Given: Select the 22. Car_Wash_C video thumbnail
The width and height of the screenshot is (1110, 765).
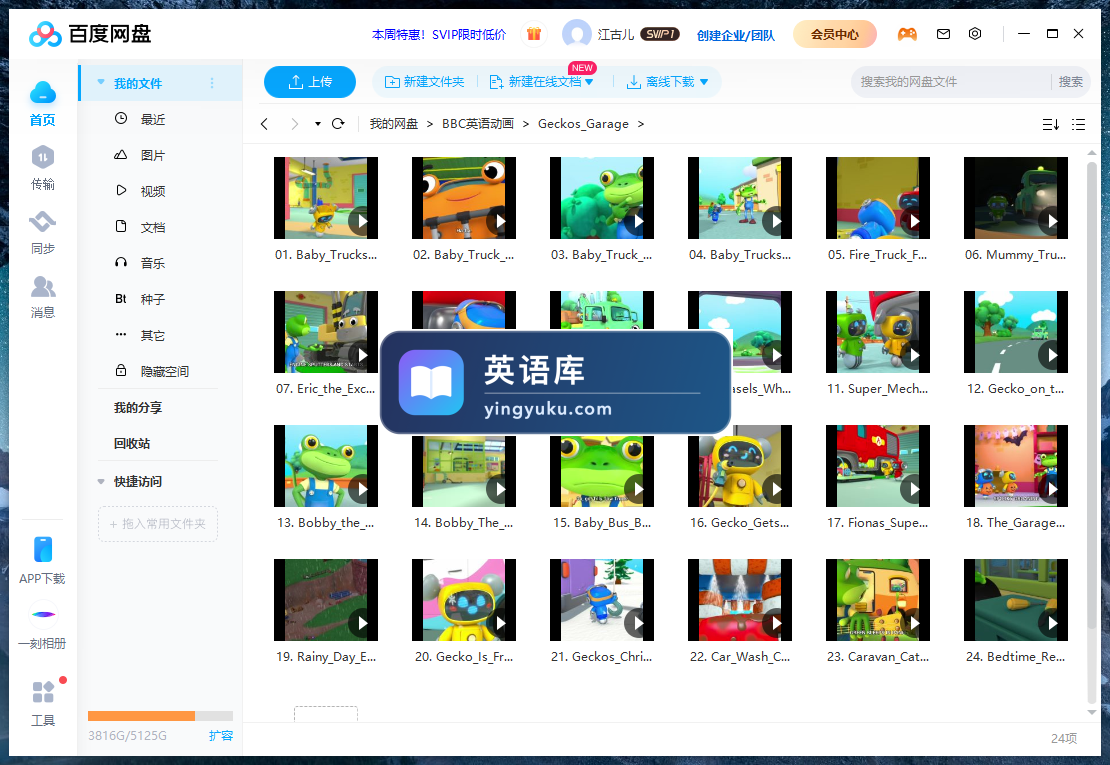Looking at the screenshot, I should (x=740, y=600).
